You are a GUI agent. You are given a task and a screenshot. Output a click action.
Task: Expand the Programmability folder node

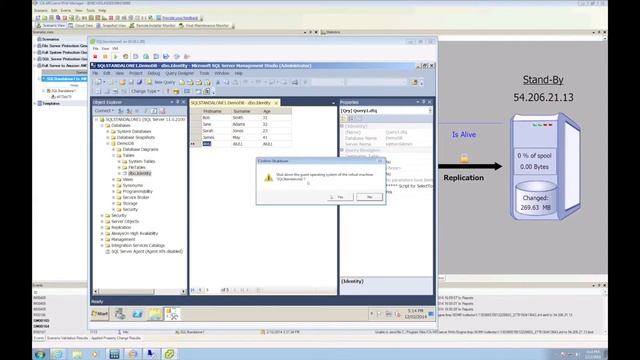point(114,191)
